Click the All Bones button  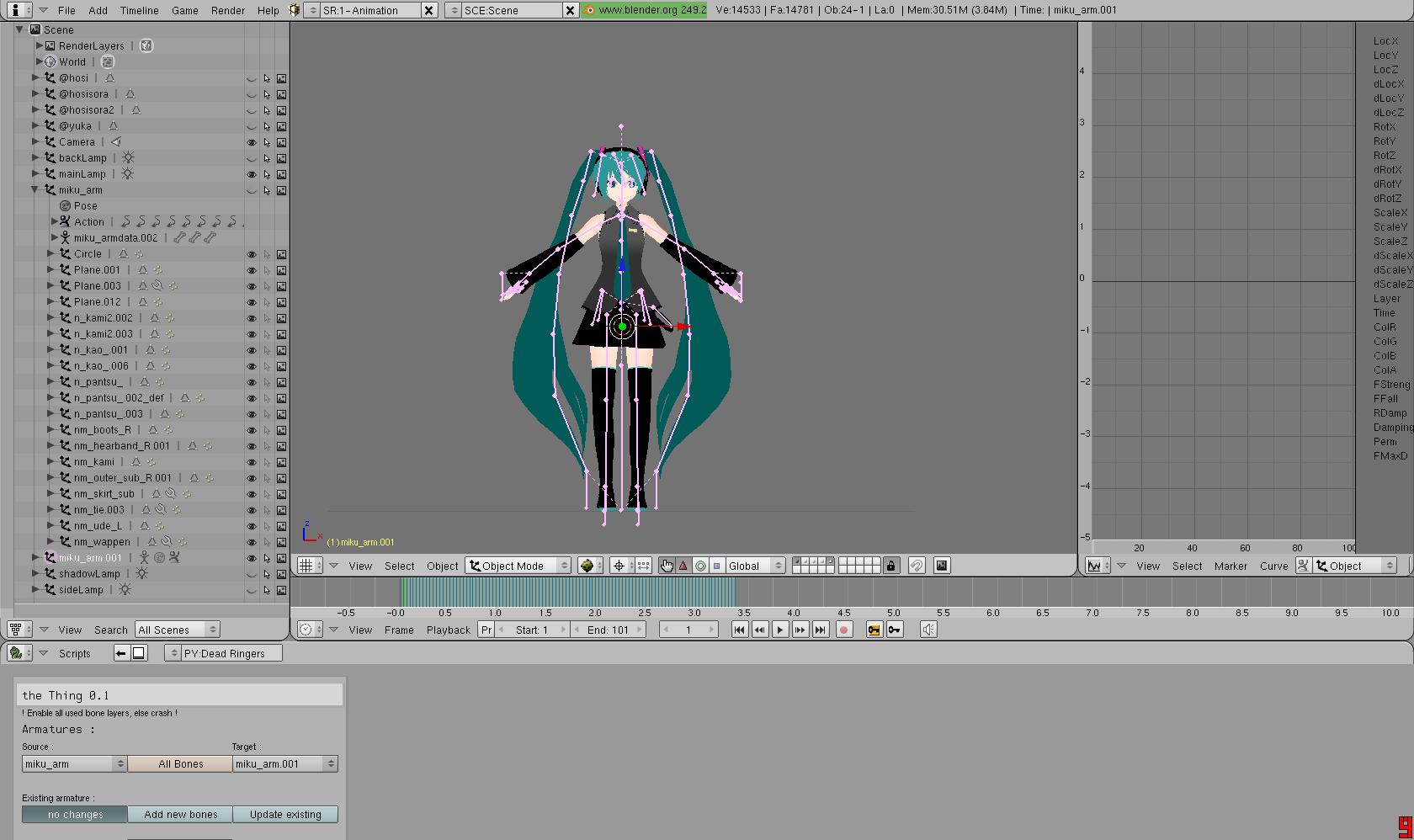[180, 763]
